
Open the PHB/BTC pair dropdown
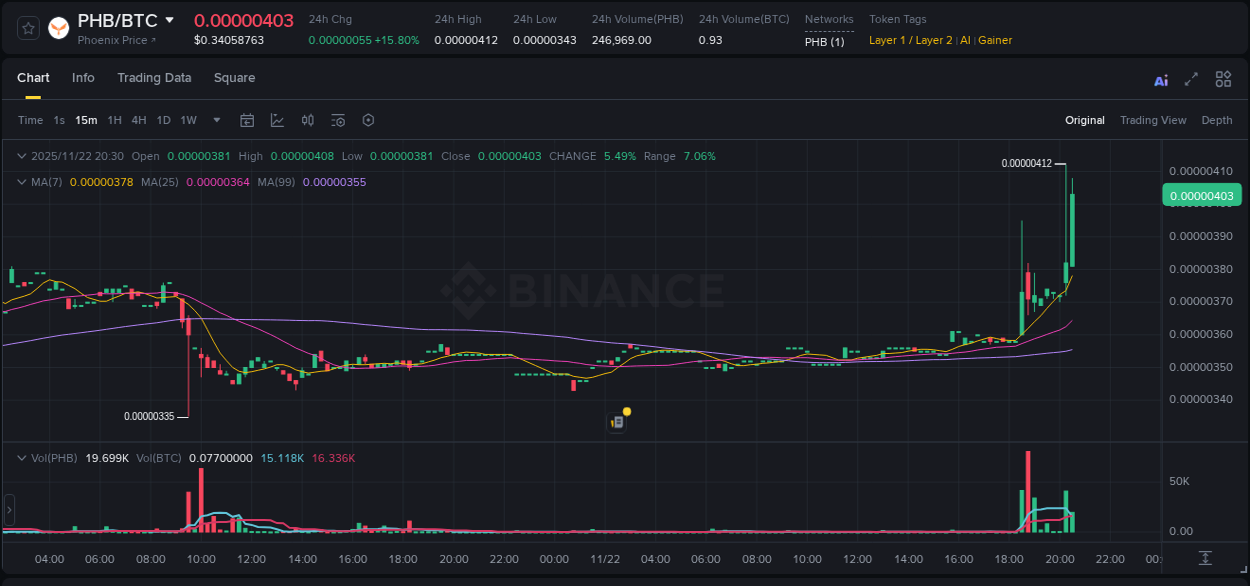coord(170,19)
